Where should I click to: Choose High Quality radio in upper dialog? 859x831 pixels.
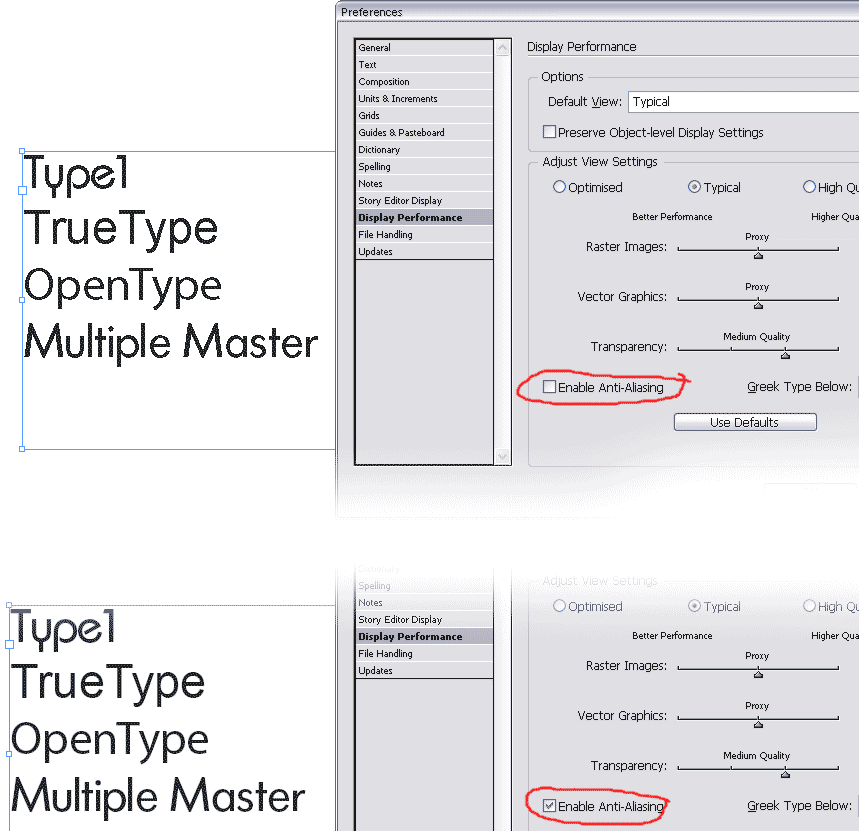coord(809,187)
